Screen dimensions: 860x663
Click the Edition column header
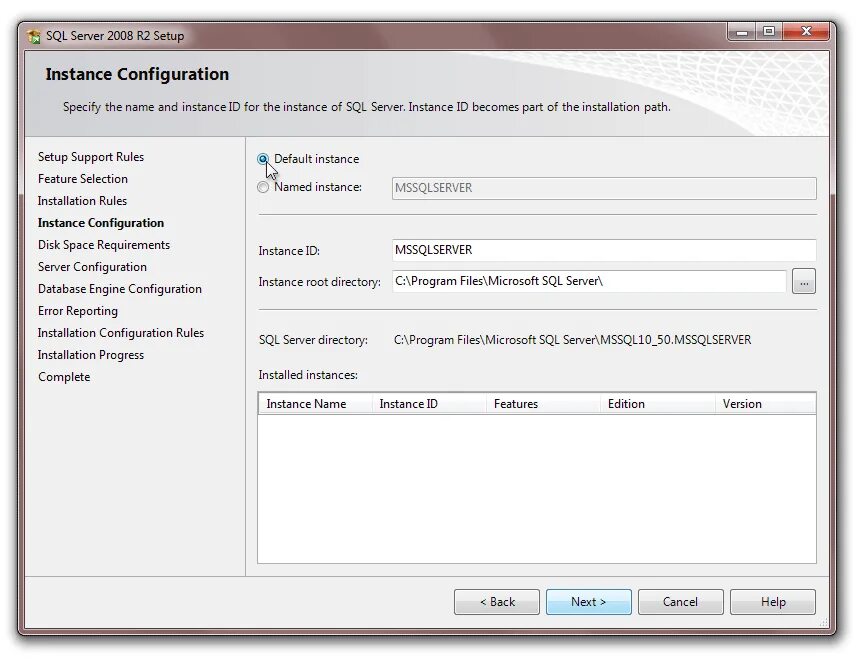658,404
